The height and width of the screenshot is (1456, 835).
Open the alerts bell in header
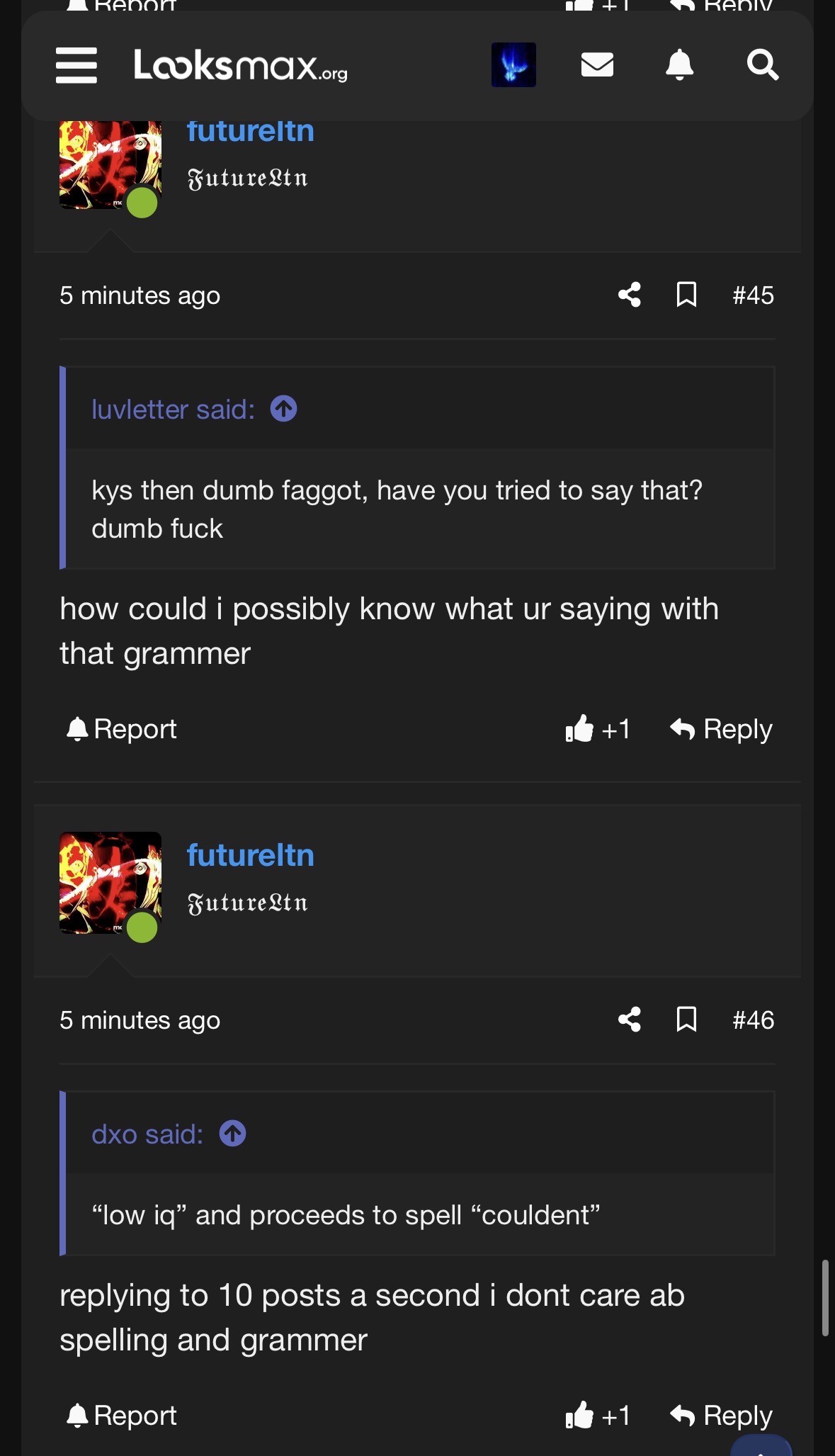pyautogui.click(x=679, y=65)
